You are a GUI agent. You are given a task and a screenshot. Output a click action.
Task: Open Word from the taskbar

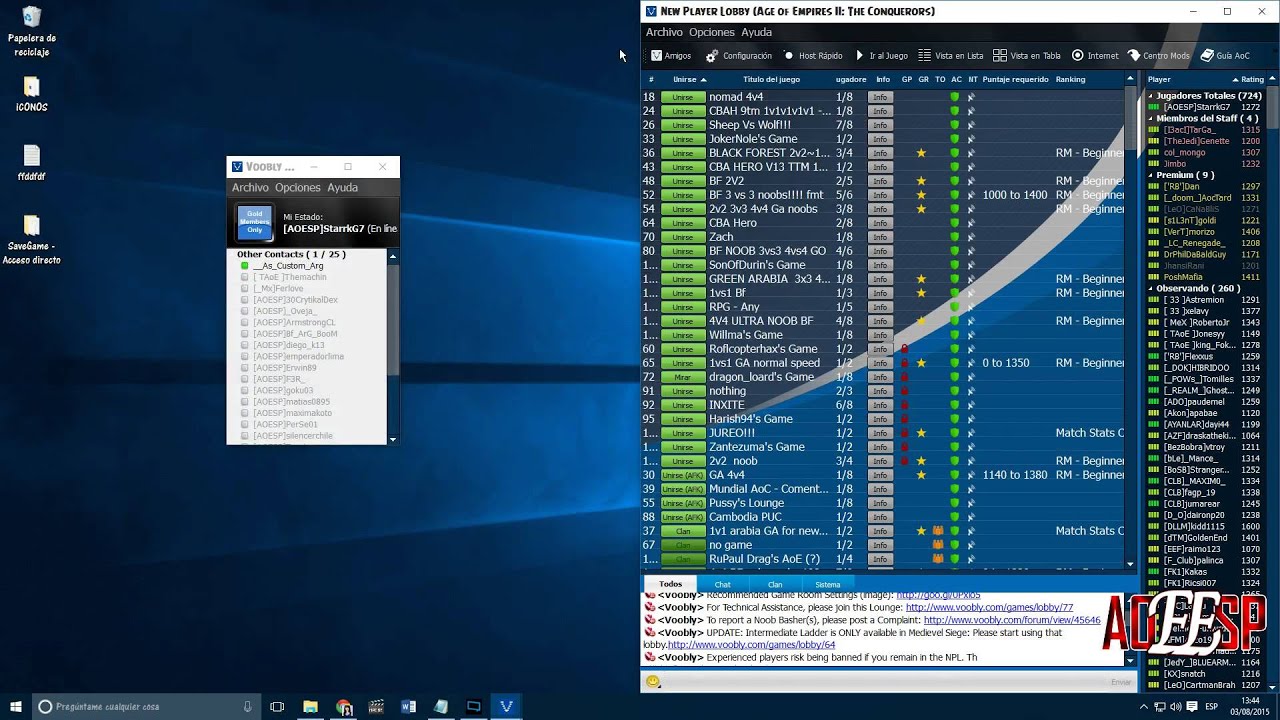[408, 706]
